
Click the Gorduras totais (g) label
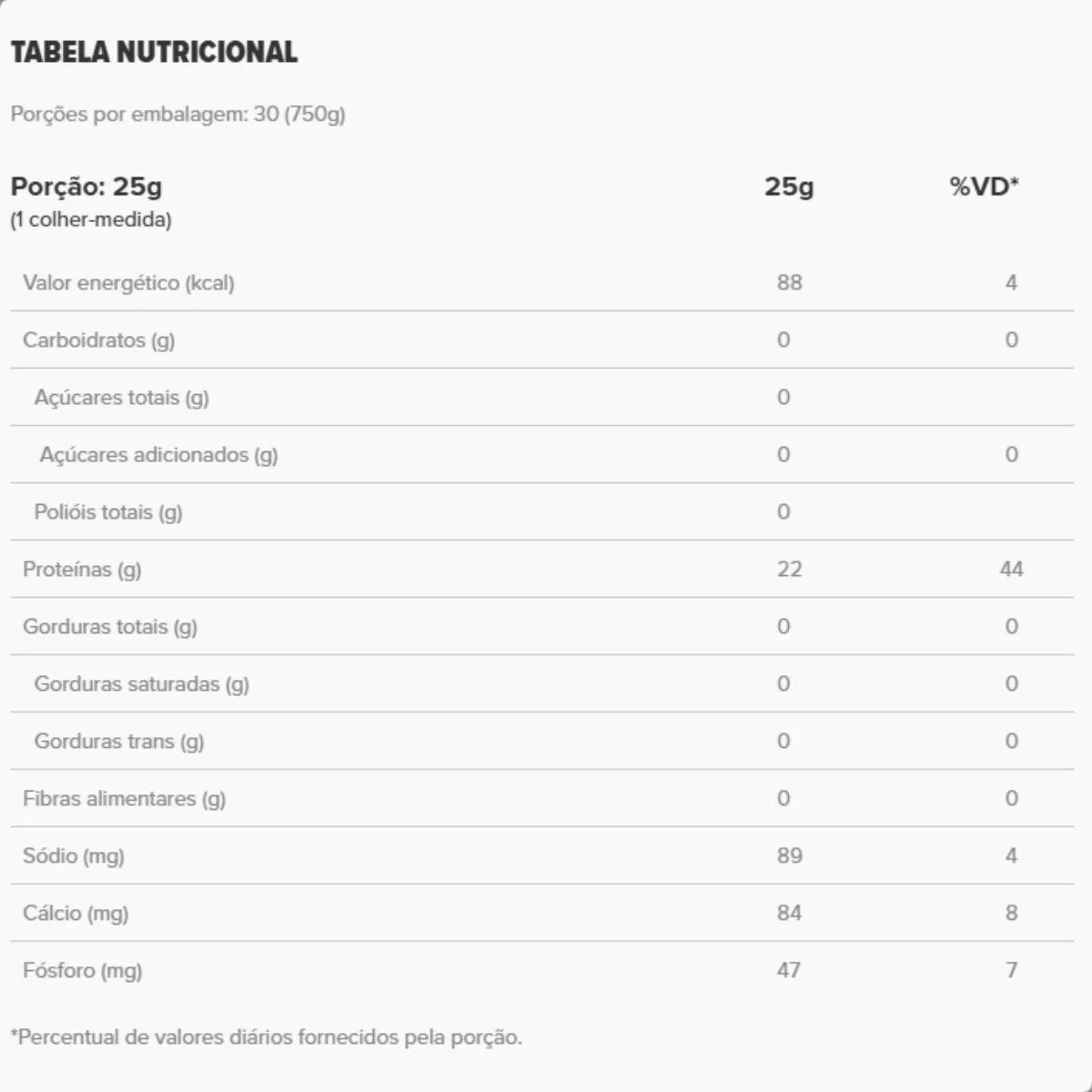110,627
